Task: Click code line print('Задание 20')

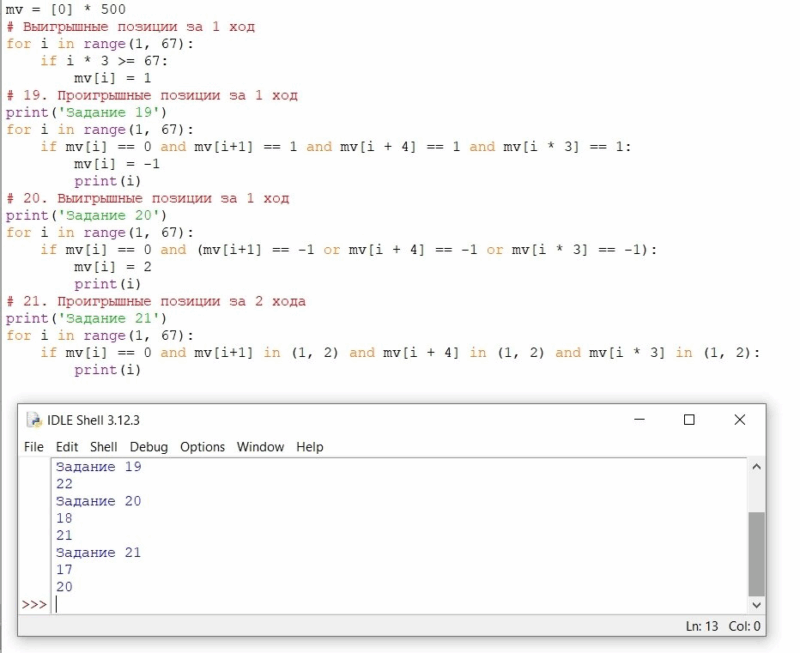Action: 86,215
